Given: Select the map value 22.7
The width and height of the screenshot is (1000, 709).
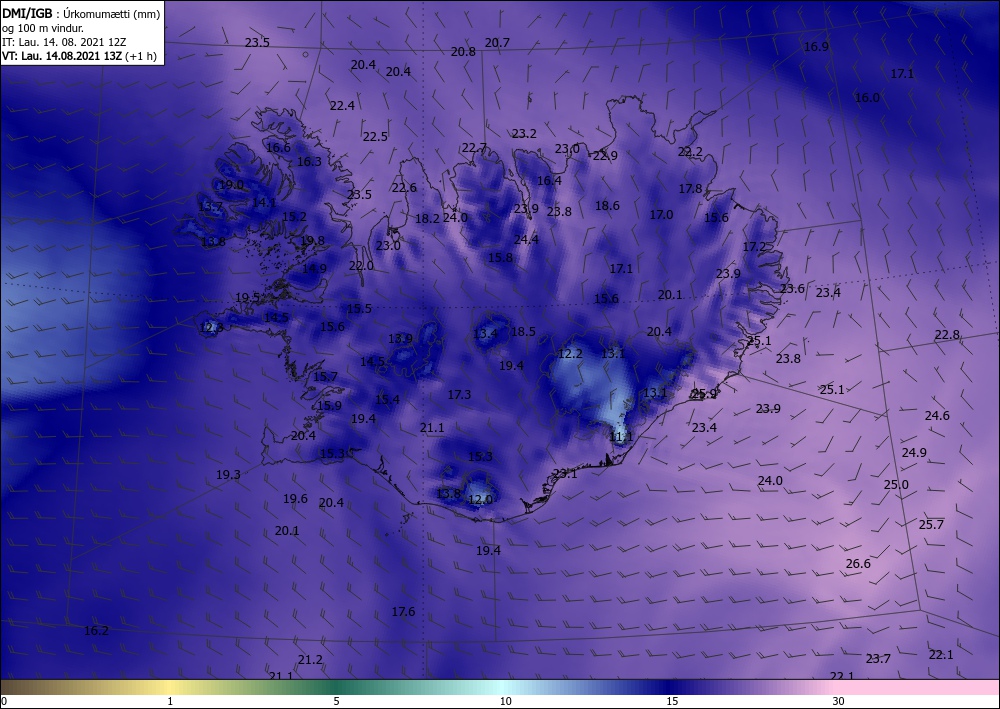Looking at the screenshot, I should (x=474, y=148).
